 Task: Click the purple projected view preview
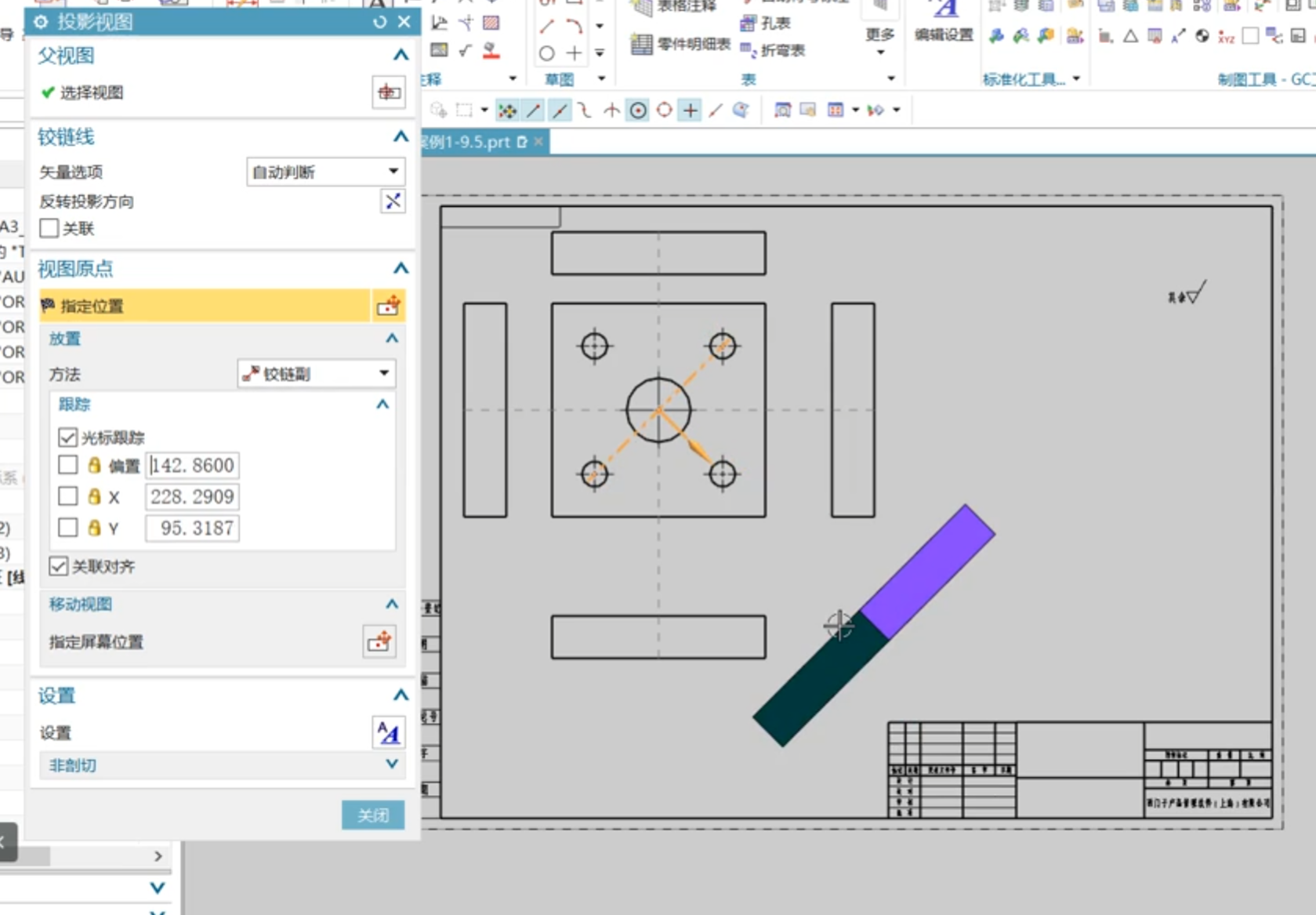click(928, 571)
